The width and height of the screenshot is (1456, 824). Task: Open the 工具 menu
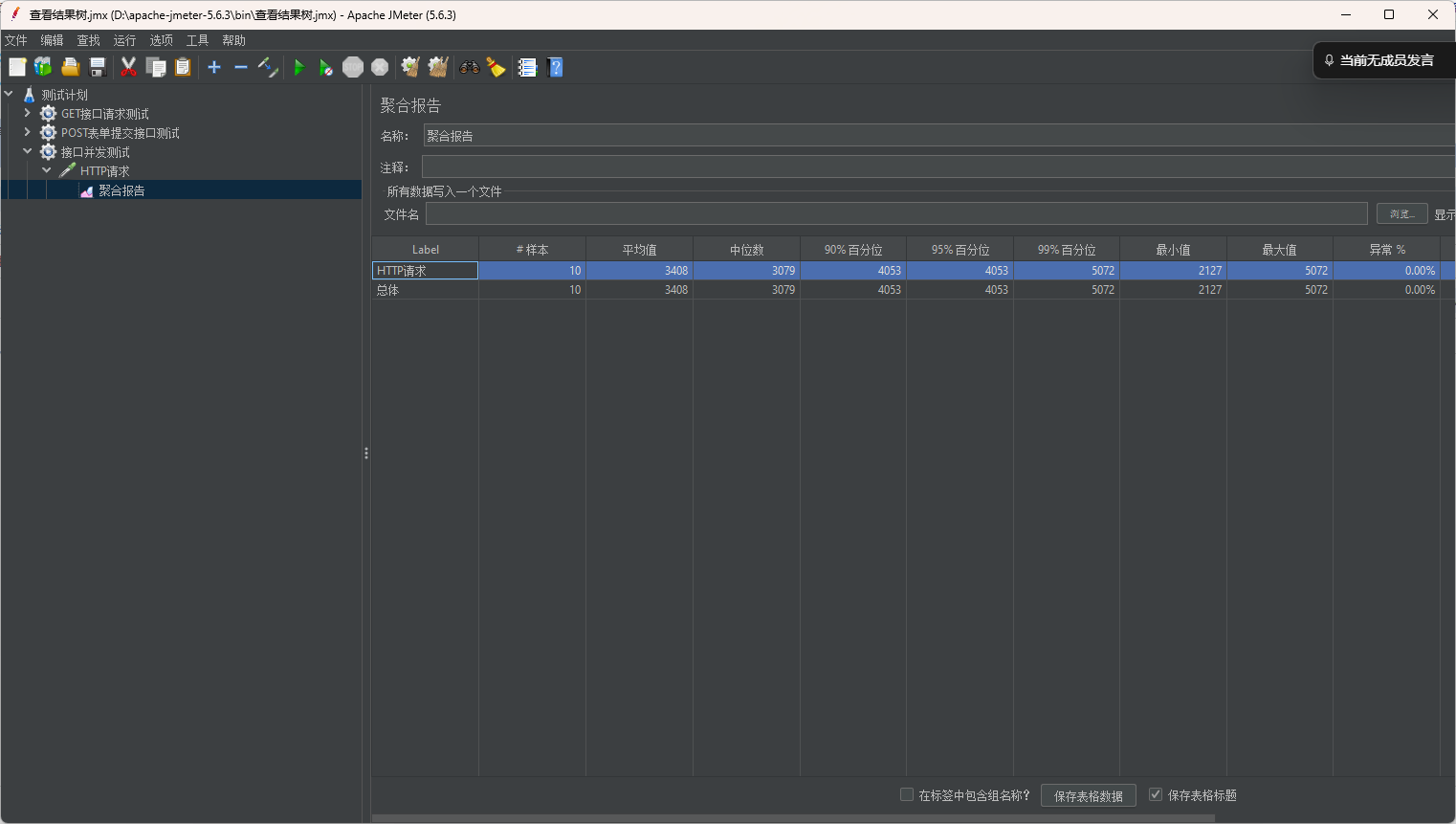coord(197,40)
